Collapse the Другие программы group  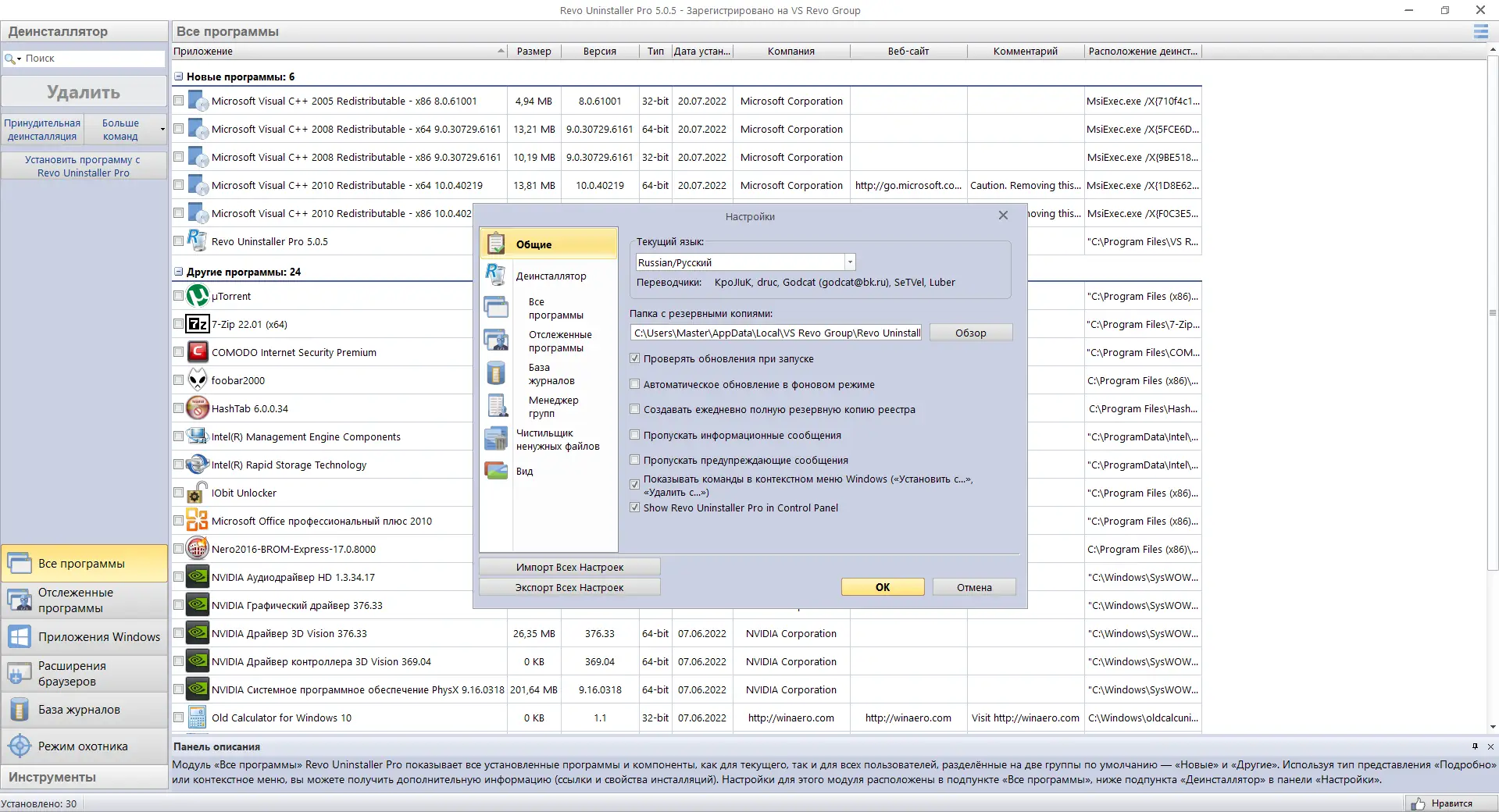tap(179, 272)
